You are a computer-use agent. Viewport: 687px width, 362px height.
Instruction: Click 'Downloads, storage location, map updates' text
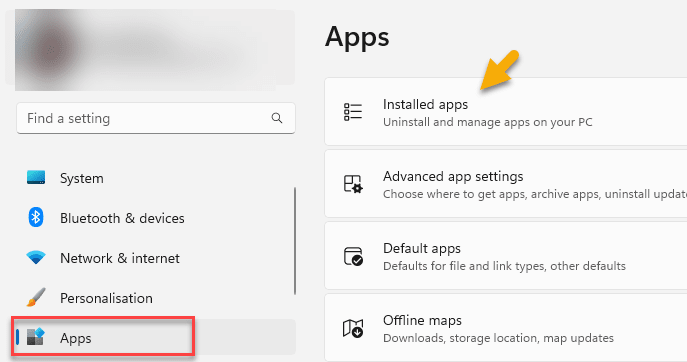click(x=498, y=338)
